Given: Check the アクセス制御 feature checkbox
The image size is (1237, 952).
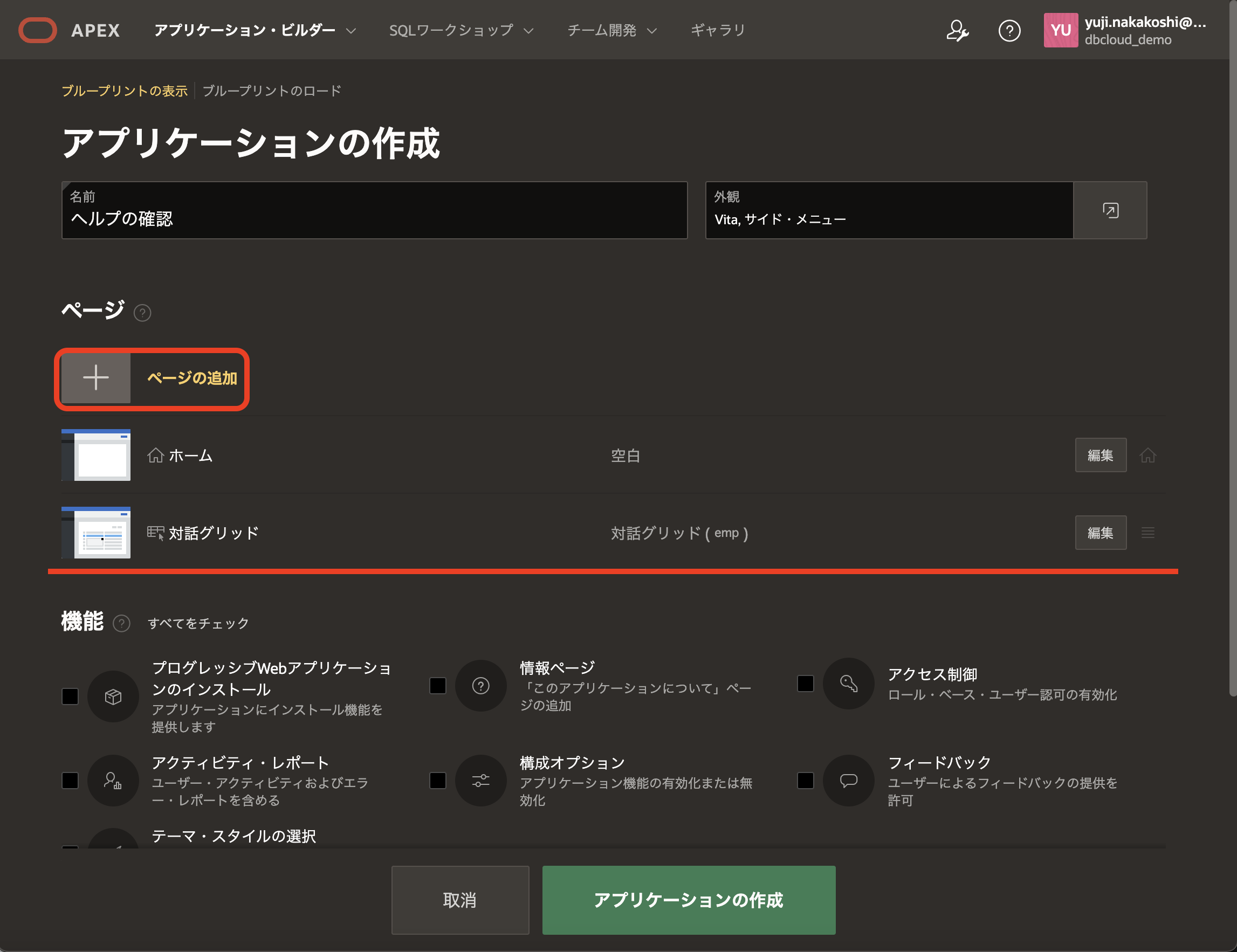Looking at the screenshot, I should (806, 684).
